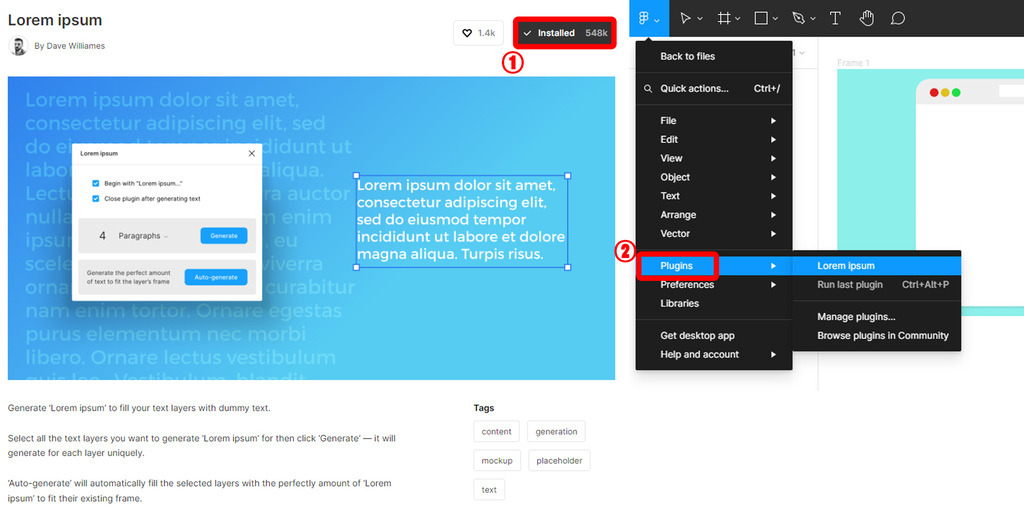1024x516 pixels.
Task: Run the Lorem ipsum plugin from submenu
Action: coord(876,266)
